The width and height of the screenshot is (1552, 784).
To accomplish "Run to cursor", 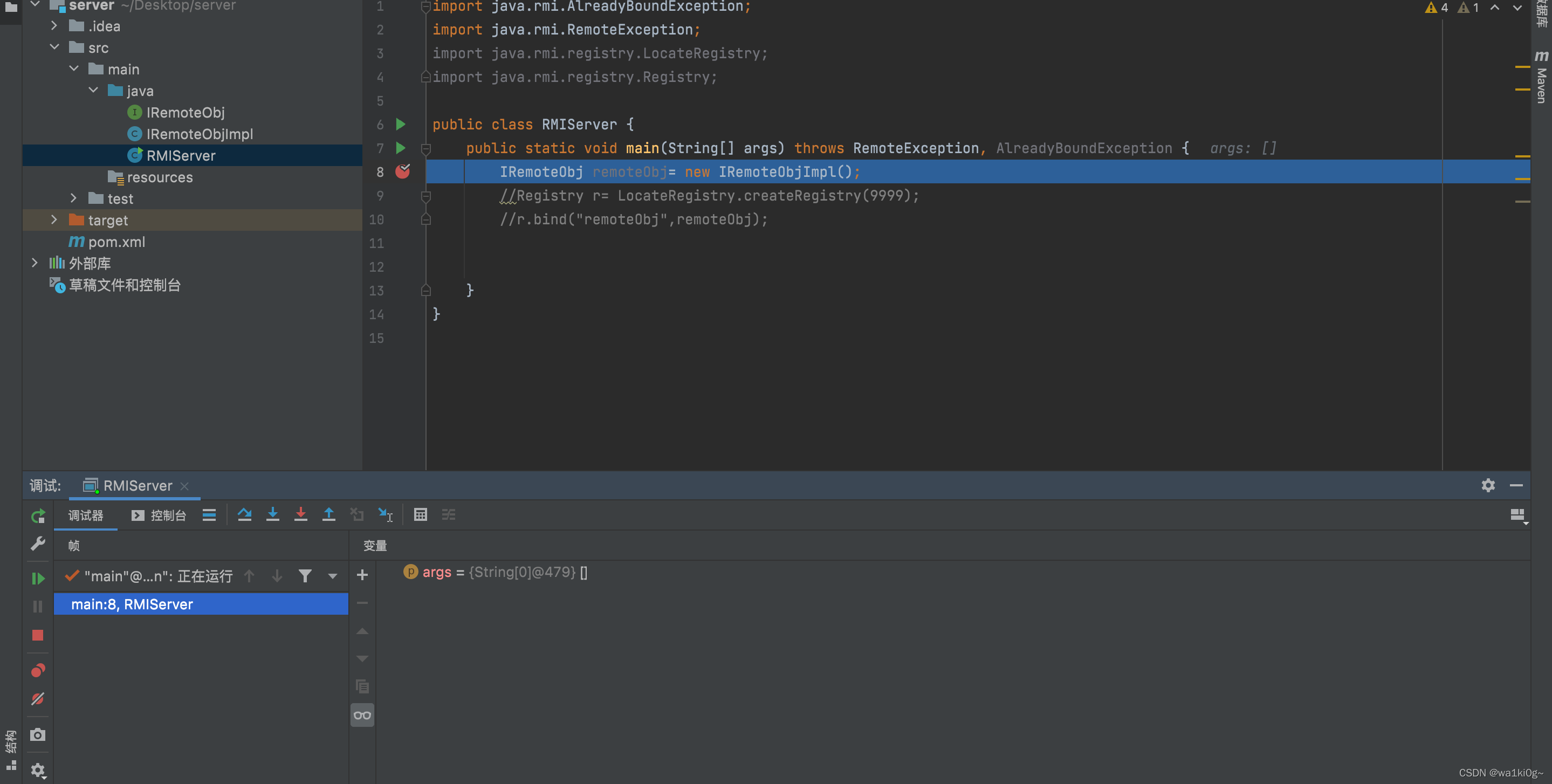I will (x=386, y=514).
